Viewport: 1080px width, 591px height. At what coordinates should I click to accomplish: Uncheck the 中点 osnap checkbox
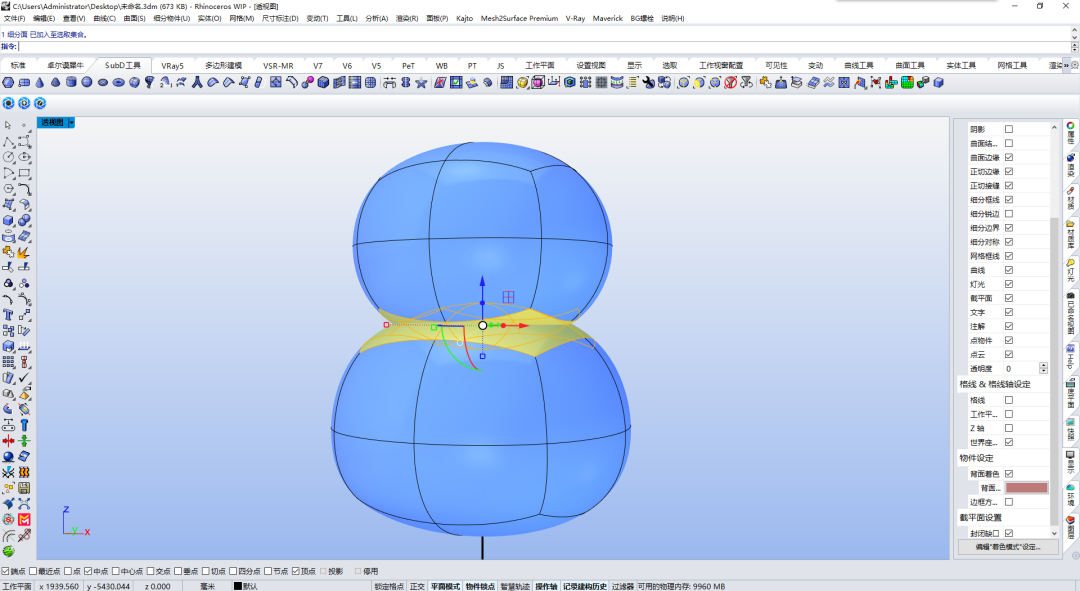point(87,571)
